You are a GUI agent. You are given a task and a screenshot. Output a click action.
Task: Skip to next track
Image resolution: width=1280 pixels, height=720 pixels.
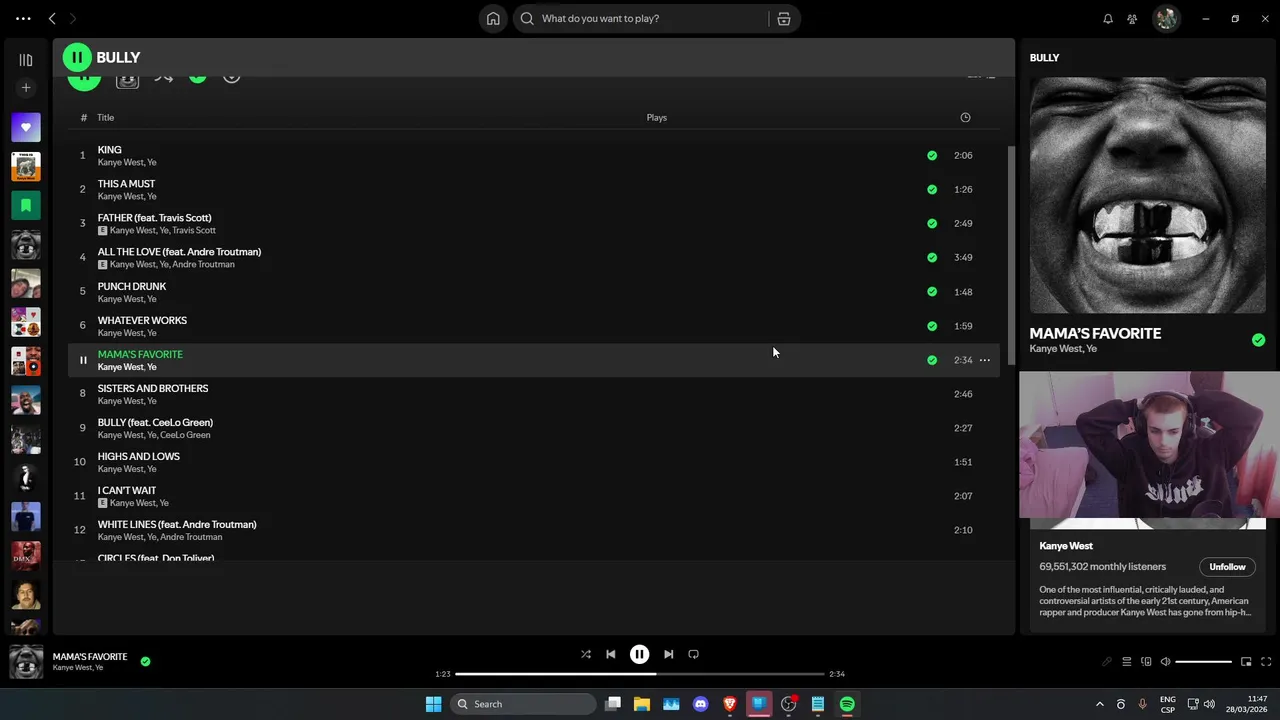668,654
